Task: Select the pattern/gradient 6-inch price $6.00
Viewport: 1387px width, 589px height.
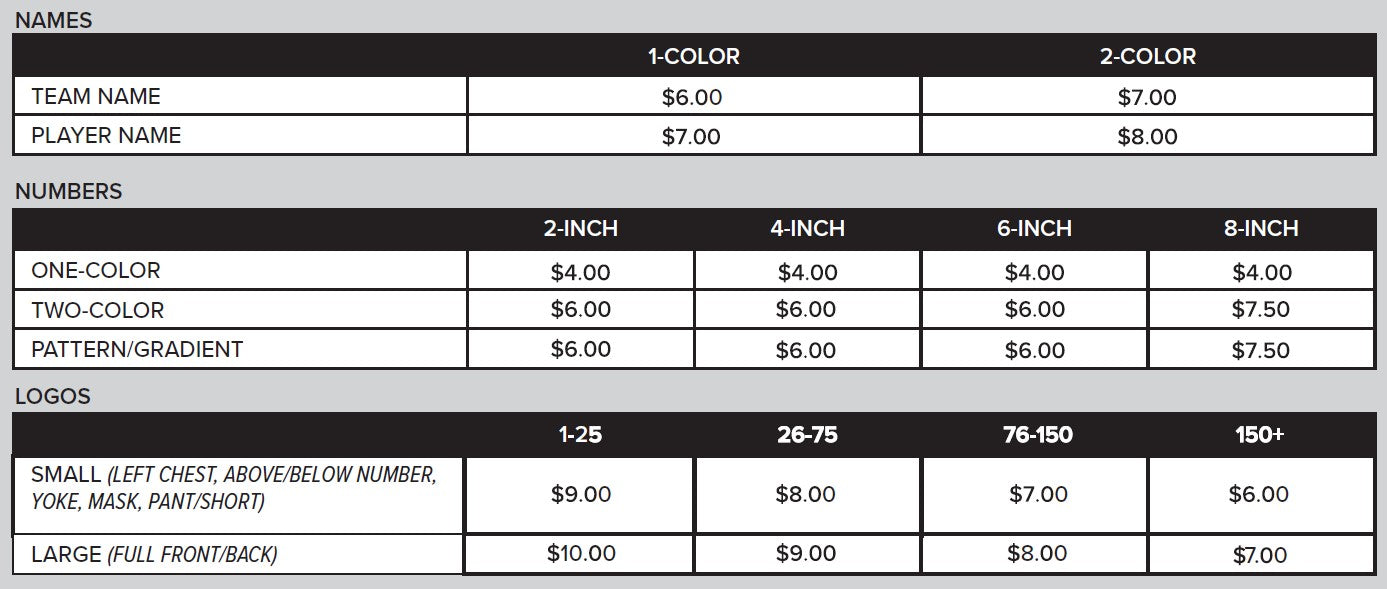Action: (1034, 350)
